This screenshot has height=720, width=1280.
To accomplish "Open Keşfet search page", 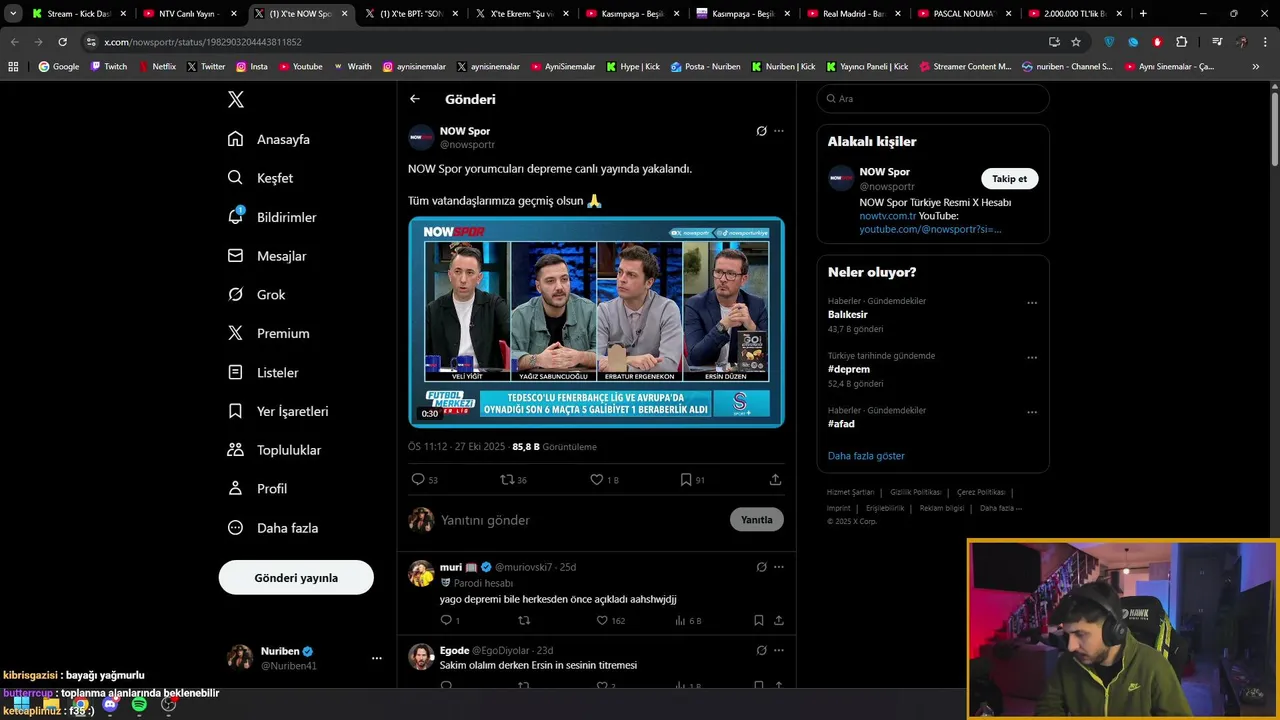I will (x=260, y=178).
